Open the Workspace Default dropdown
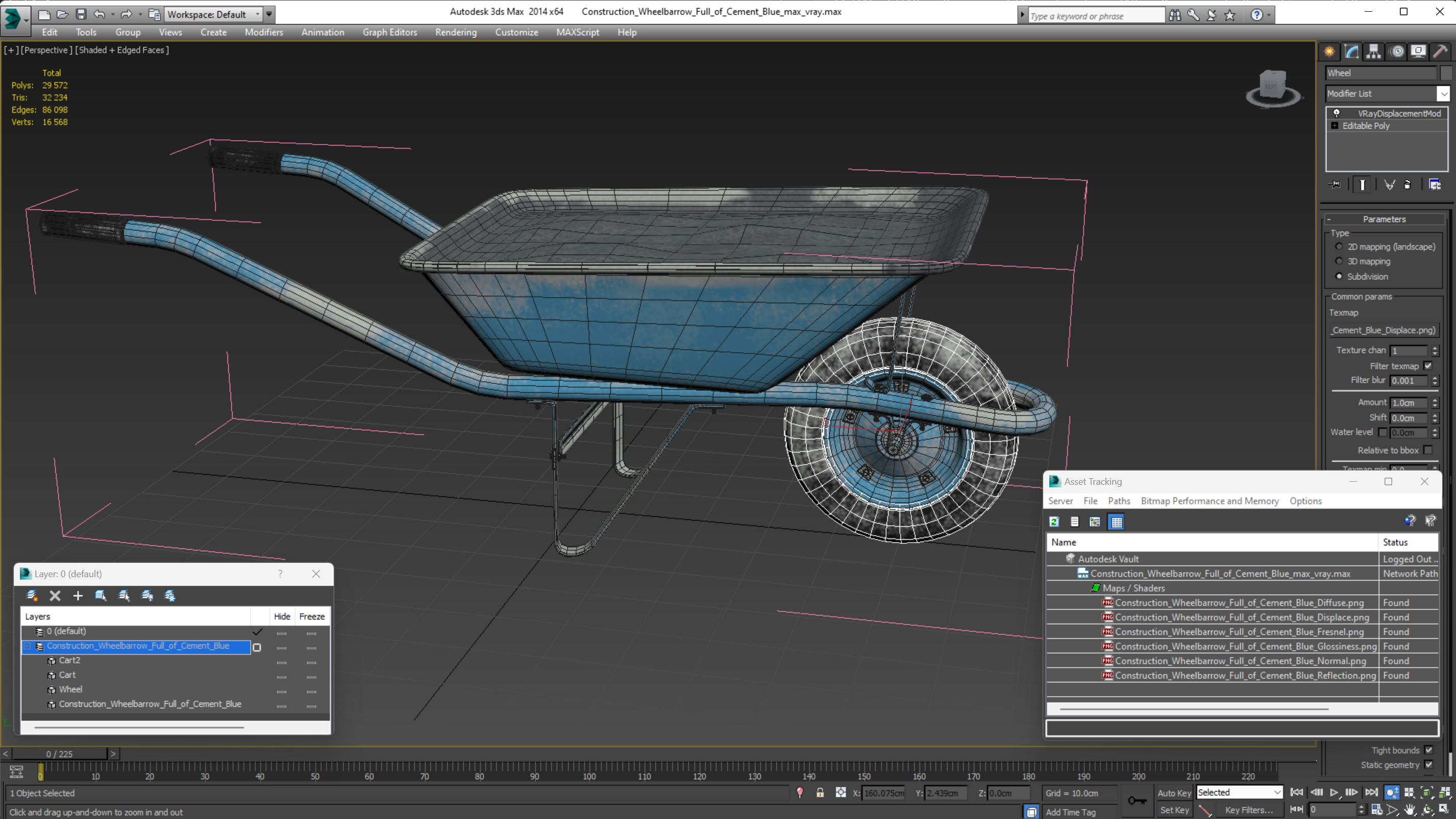 click(214, 14)
